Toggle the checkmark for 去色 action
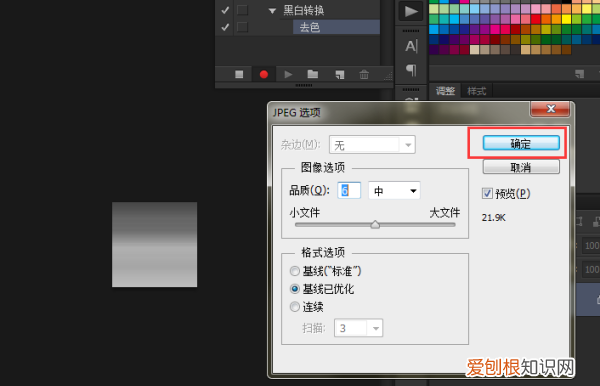The image size is (600, 386). 225,27
